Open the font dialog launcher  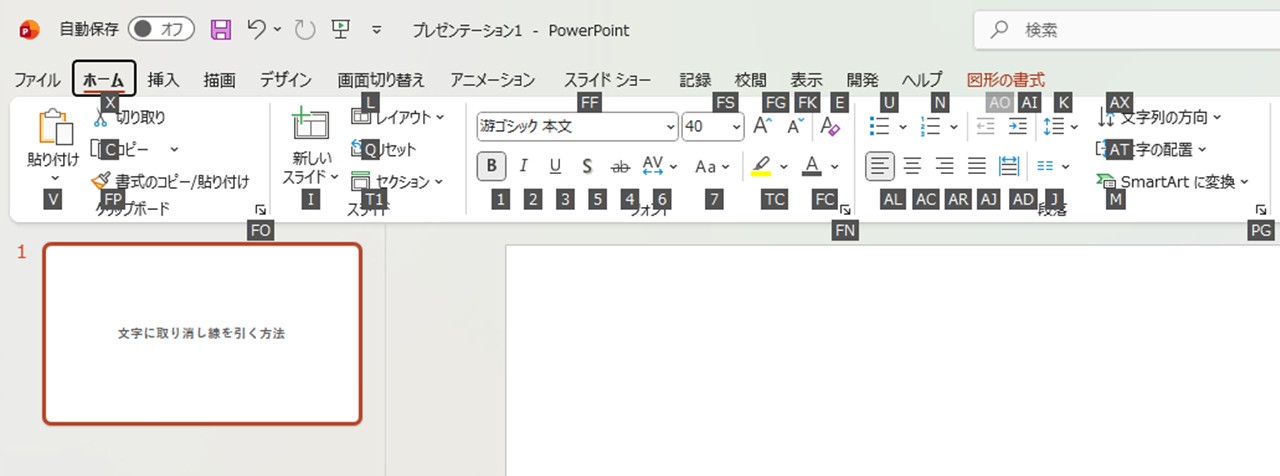[845, 210]
